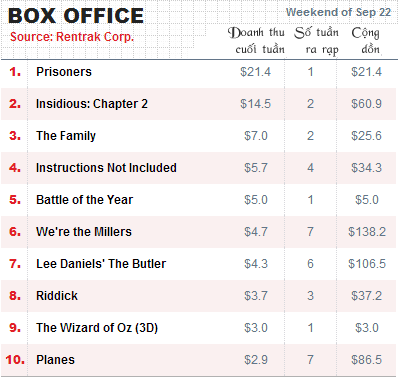The image size is (399, 377).
Task: Click the $106.5 cumulative value
Action: click(367, 264)
